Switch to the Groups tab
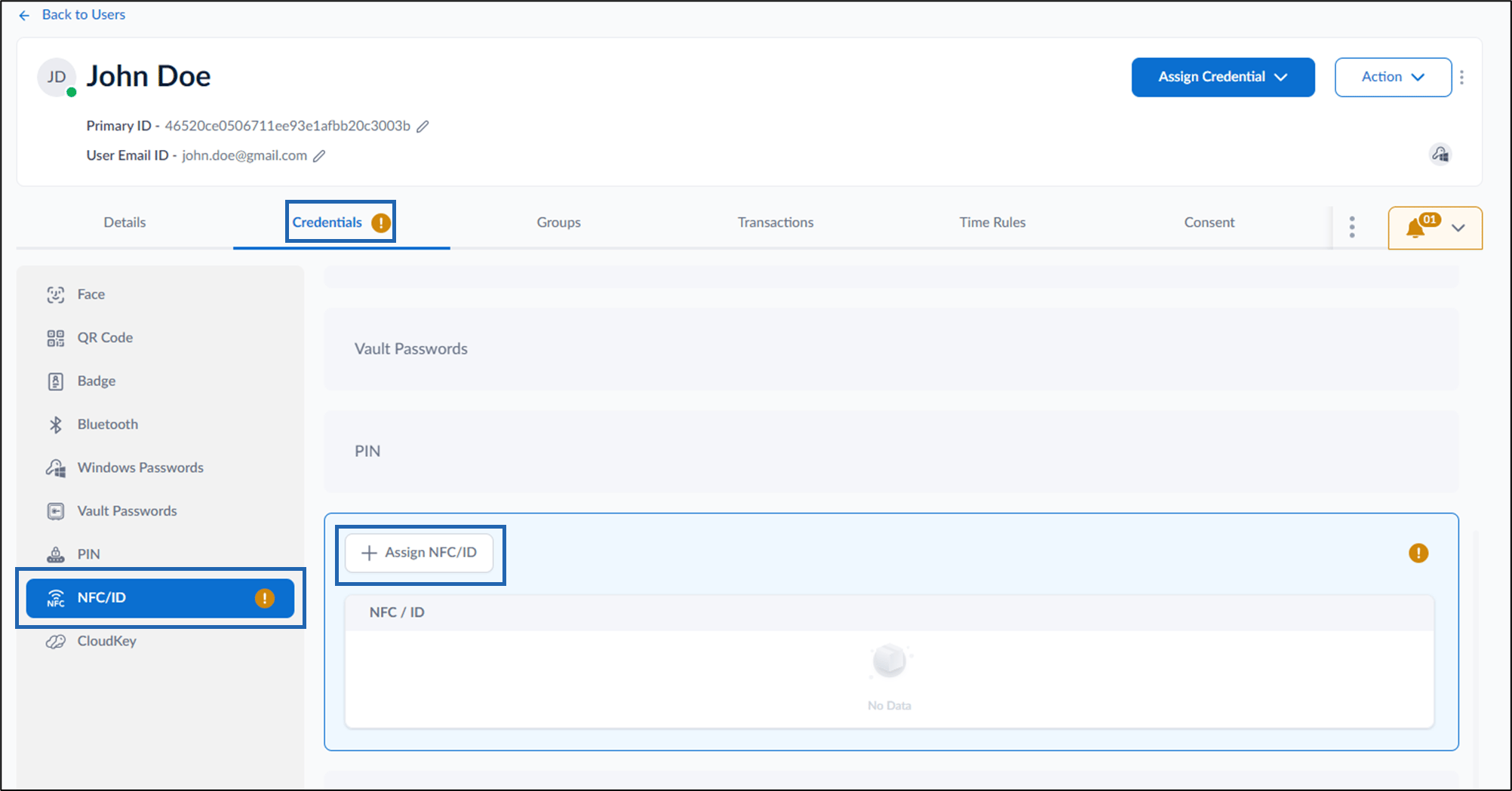Screen dimensions: 1512x791 (559, 222)
